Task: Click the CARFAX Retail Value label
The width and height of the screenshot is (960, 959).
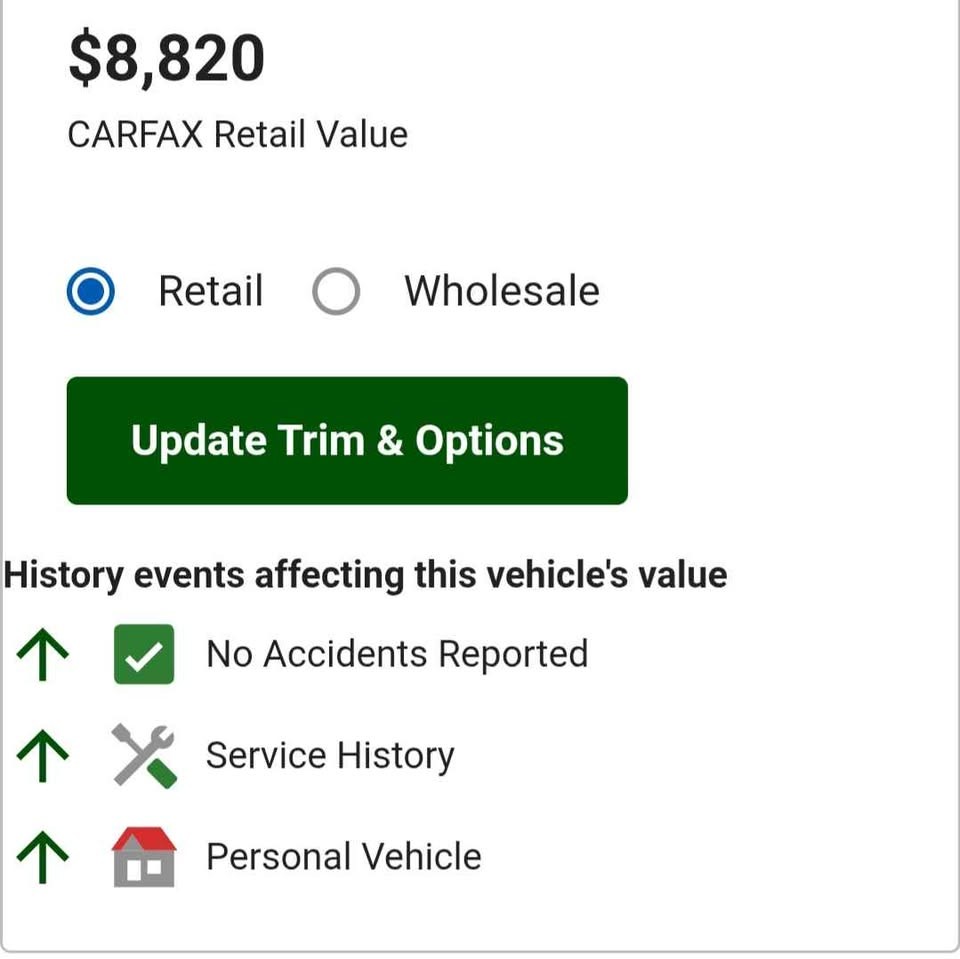Action: pyautogui.click(x=238, y=134)
